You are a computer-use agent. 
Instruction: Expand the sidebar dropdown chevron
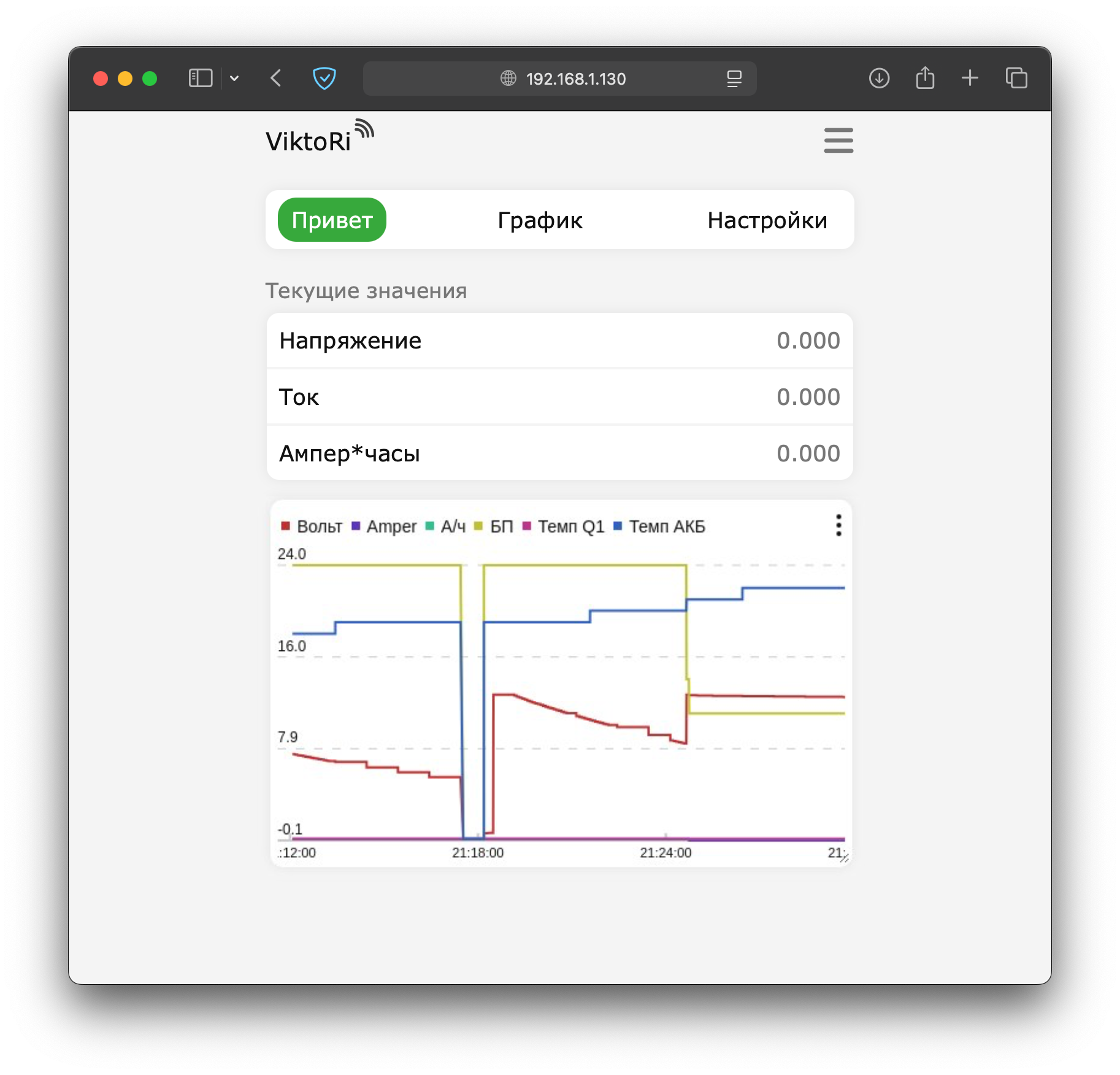pyautogui.click(x=234, y=79)
